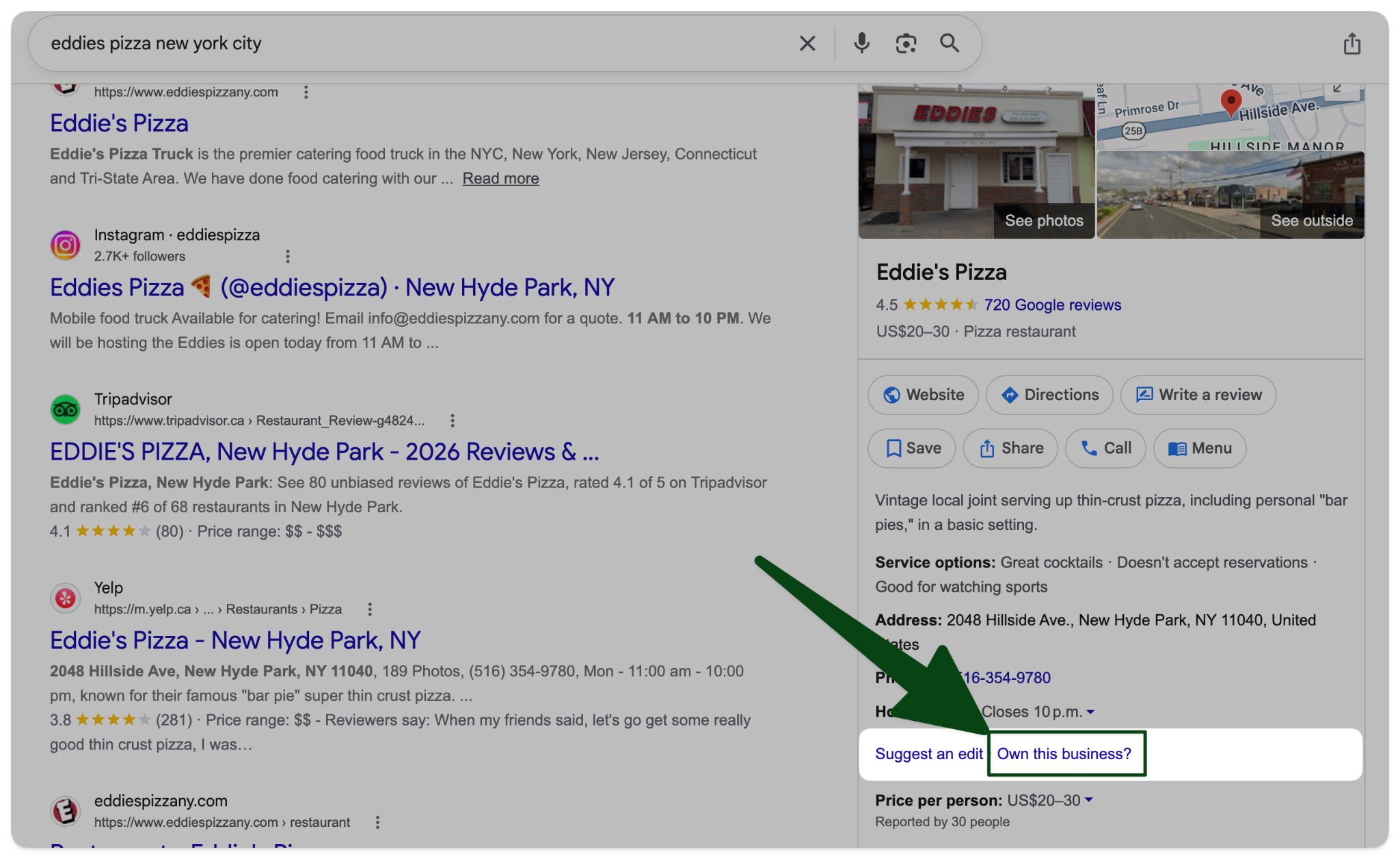Open options menu for Tripadvisor result
This screenshot has width=1400, height=859.
pos(452,420)
